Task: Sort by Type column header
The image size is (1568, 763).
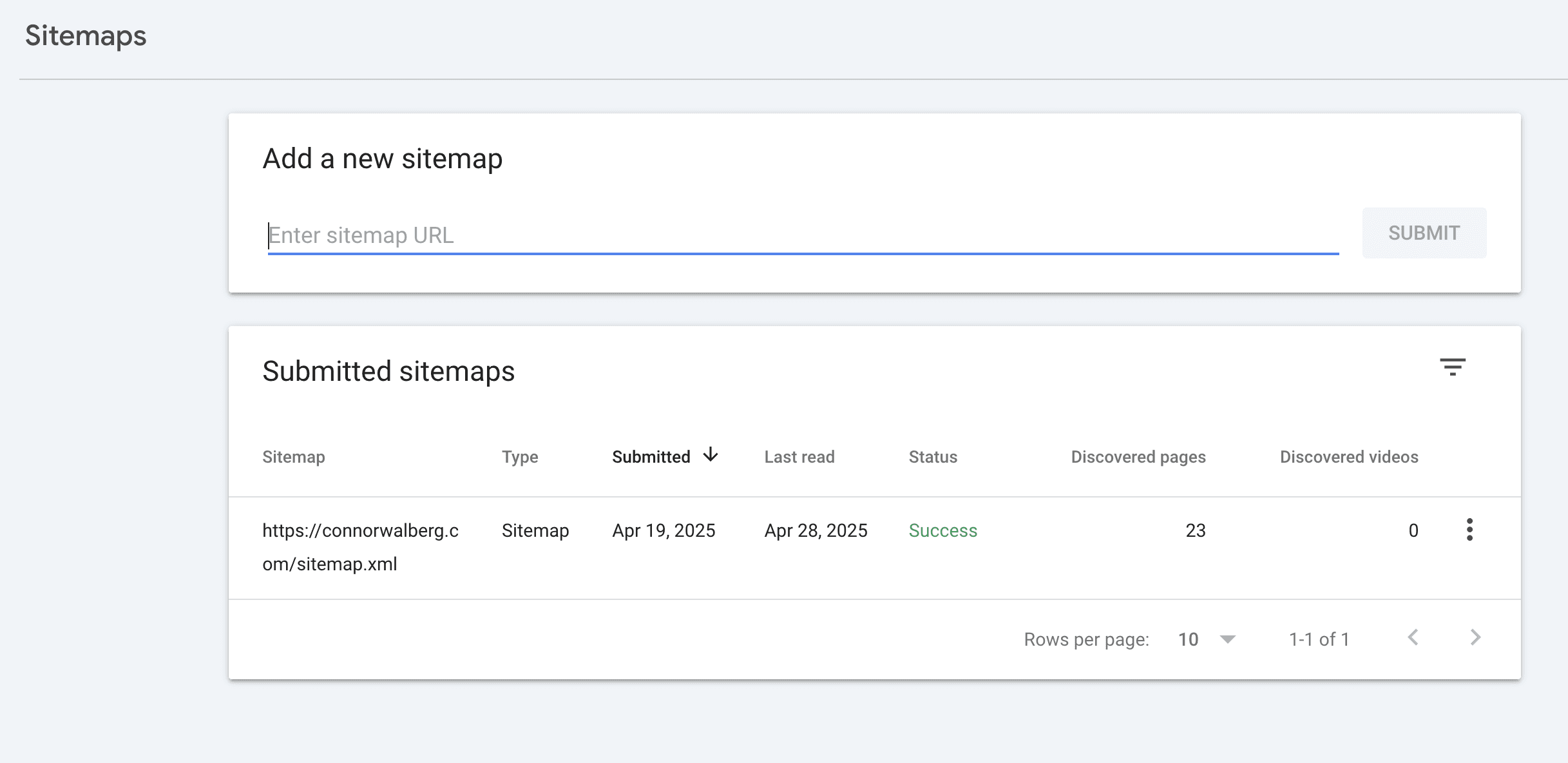Action: click(519, 457)
